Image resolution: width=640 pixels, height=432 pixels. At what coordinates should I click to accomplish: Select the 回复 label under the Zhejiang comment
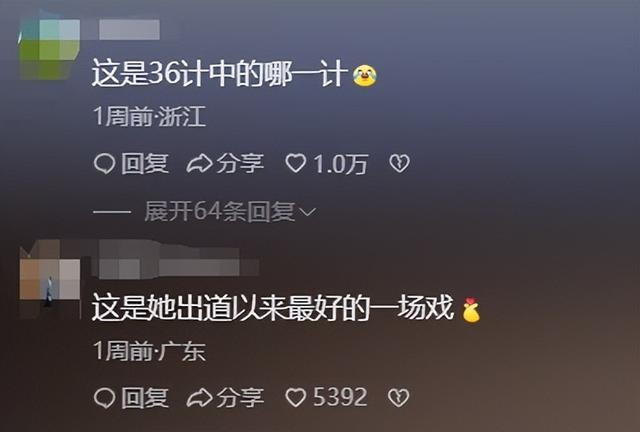[145, 164]
